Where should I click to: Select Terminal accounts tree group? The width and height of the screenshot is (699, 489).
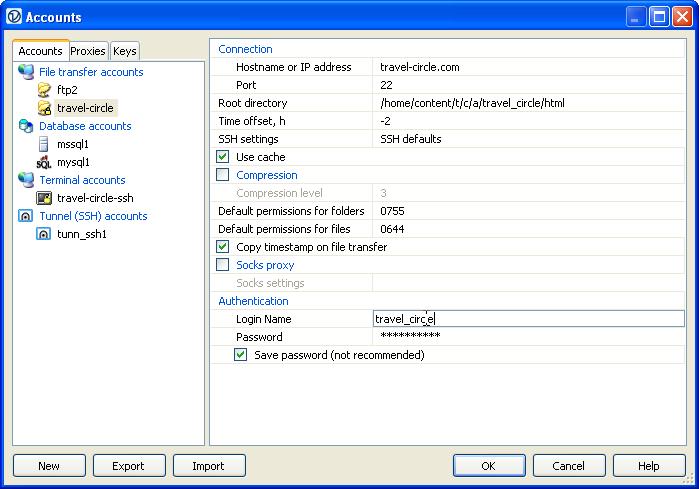(x=82, y=180)
